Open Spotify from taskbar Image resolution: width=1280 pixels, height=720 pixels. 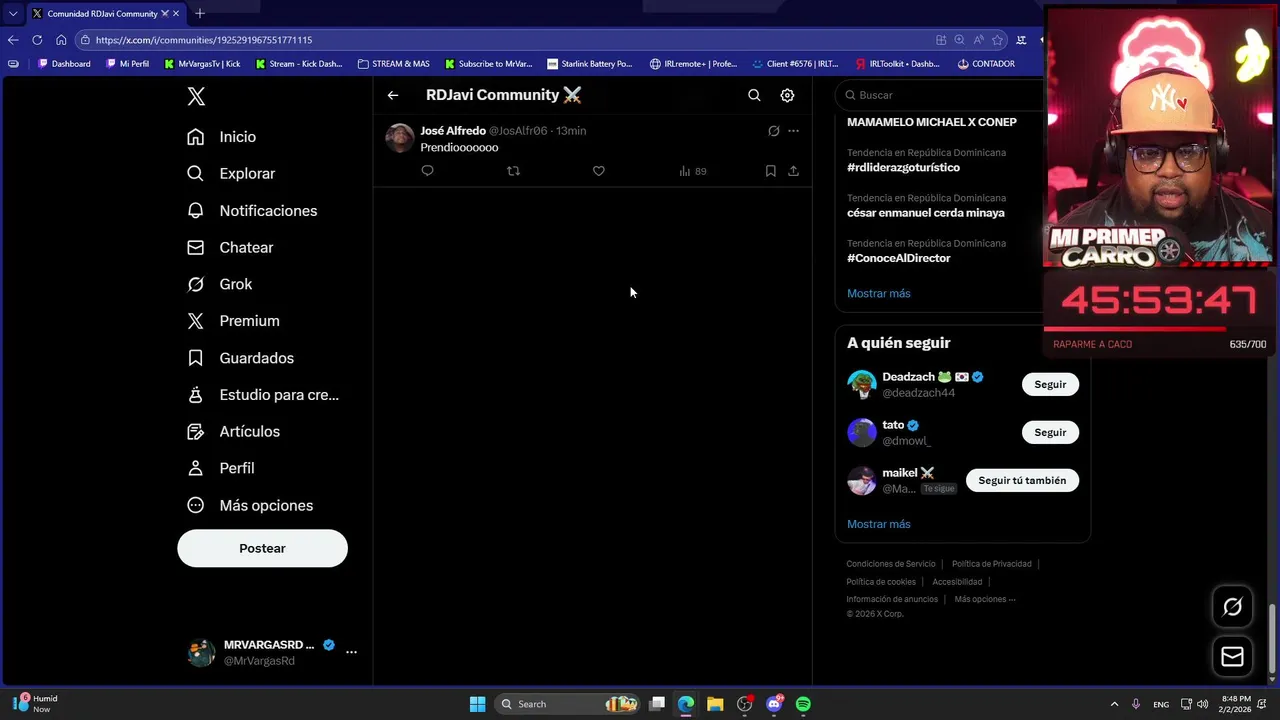[803, 704]
